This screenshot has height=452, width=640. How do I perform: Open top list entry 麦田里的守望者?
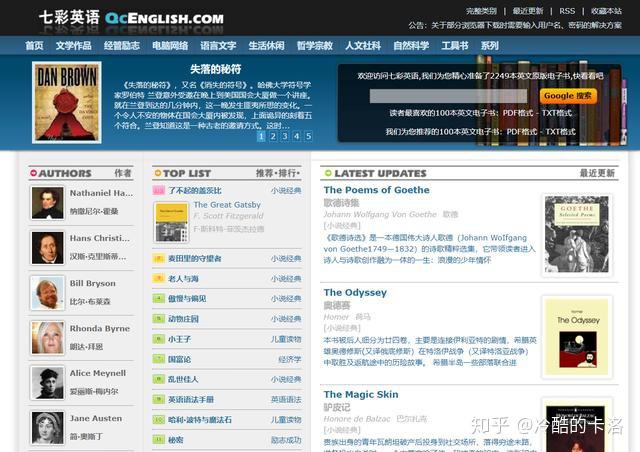[195, 258]
